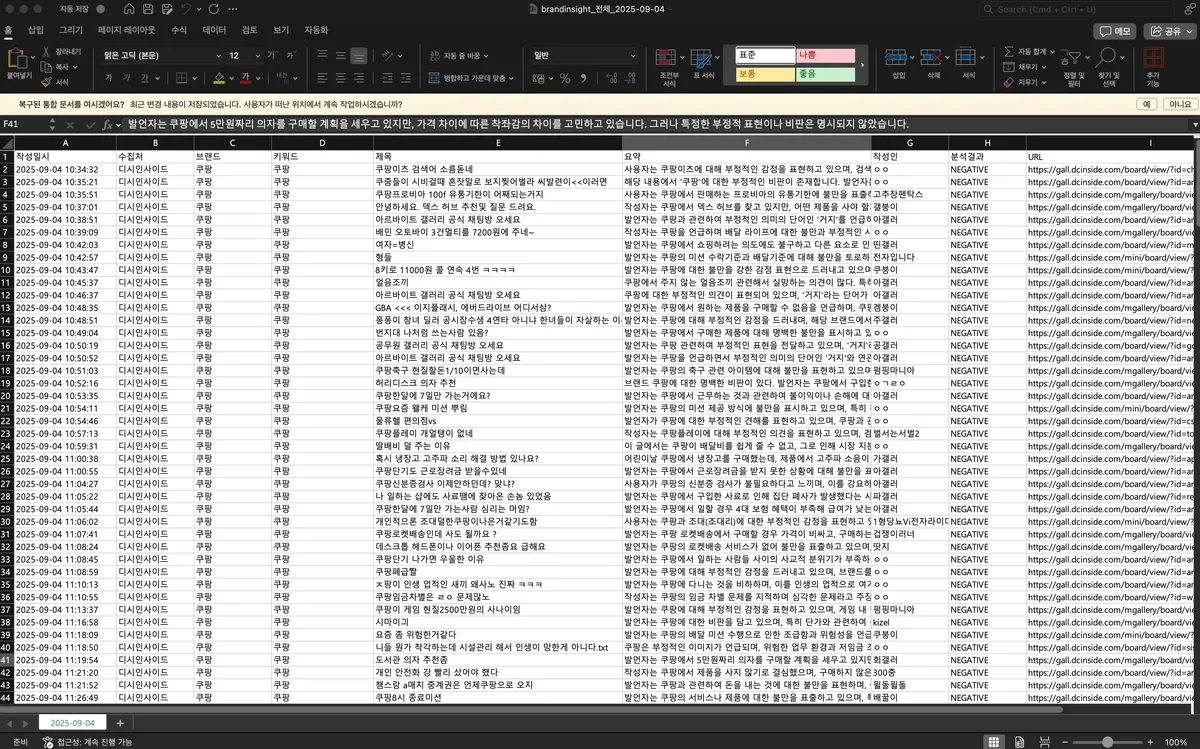Apply the Good (좋음) cell style swatch

coord(825,74)
